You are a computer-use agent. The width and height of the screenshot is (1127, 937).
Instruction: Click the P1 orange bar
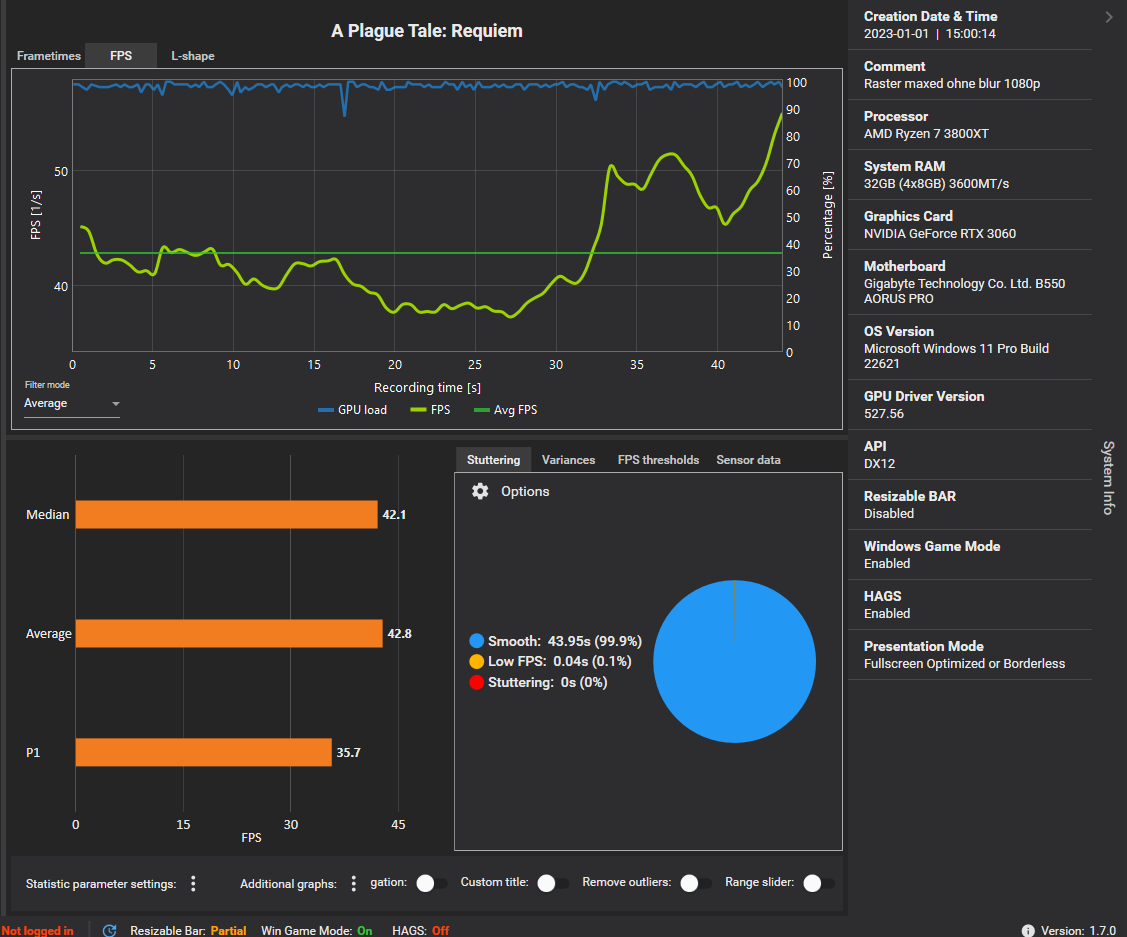pos(203,752)
